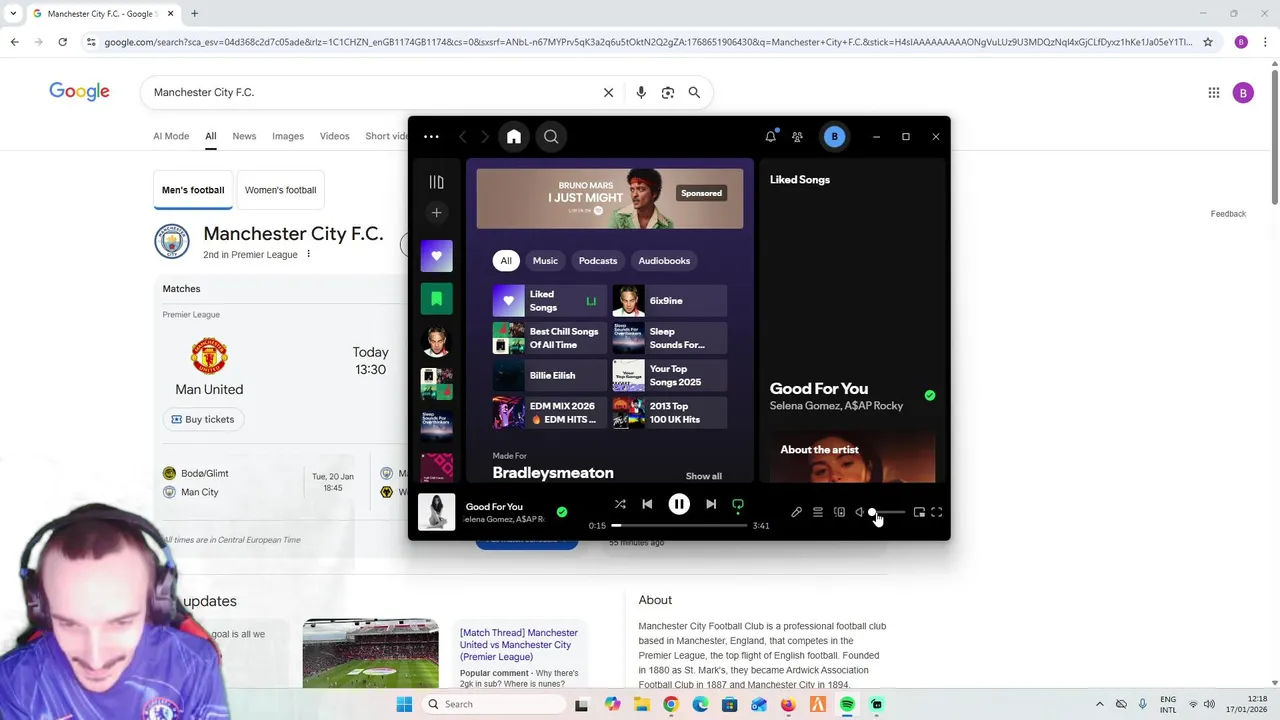
Task: Open Windows Start menu
Action: 404,704
